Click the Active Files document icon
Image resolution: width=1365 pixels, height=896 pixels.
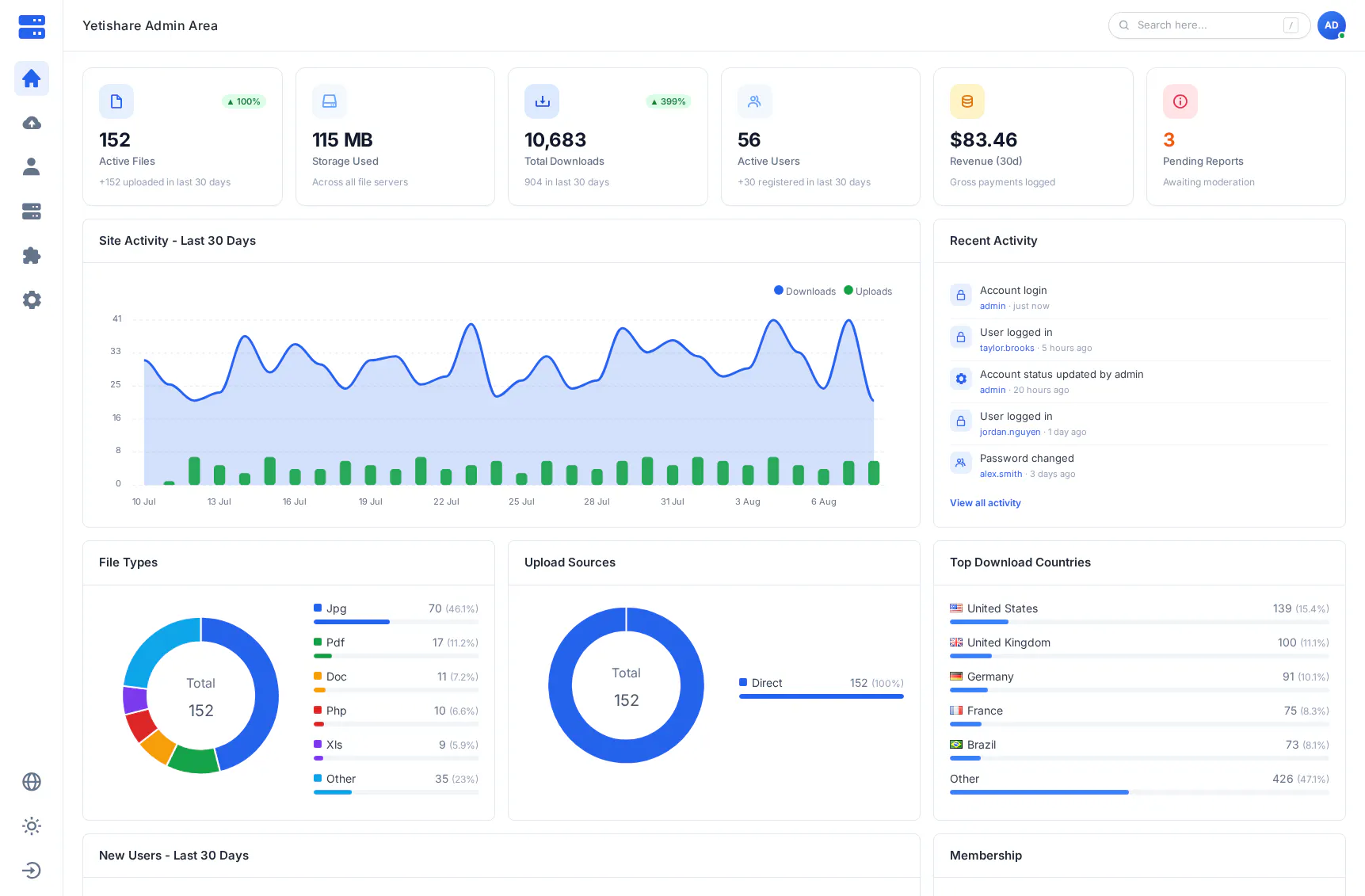pos(116,101)
